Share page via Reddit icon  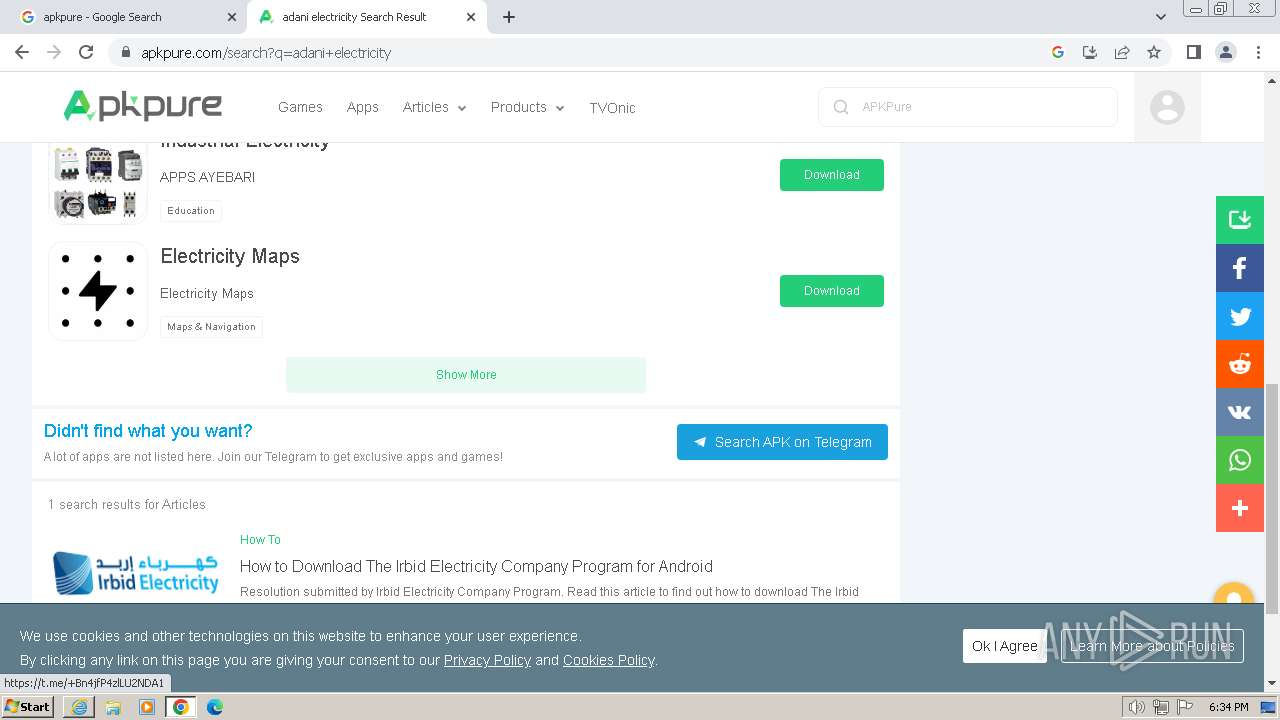pyautogui.click(x=1240, y=364)
